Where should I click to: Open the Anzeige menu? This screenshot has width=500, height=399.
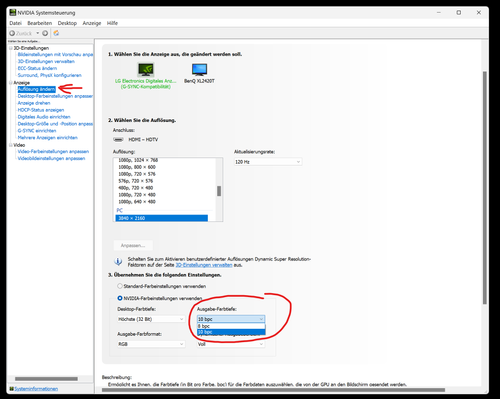[x=92, y=23]
